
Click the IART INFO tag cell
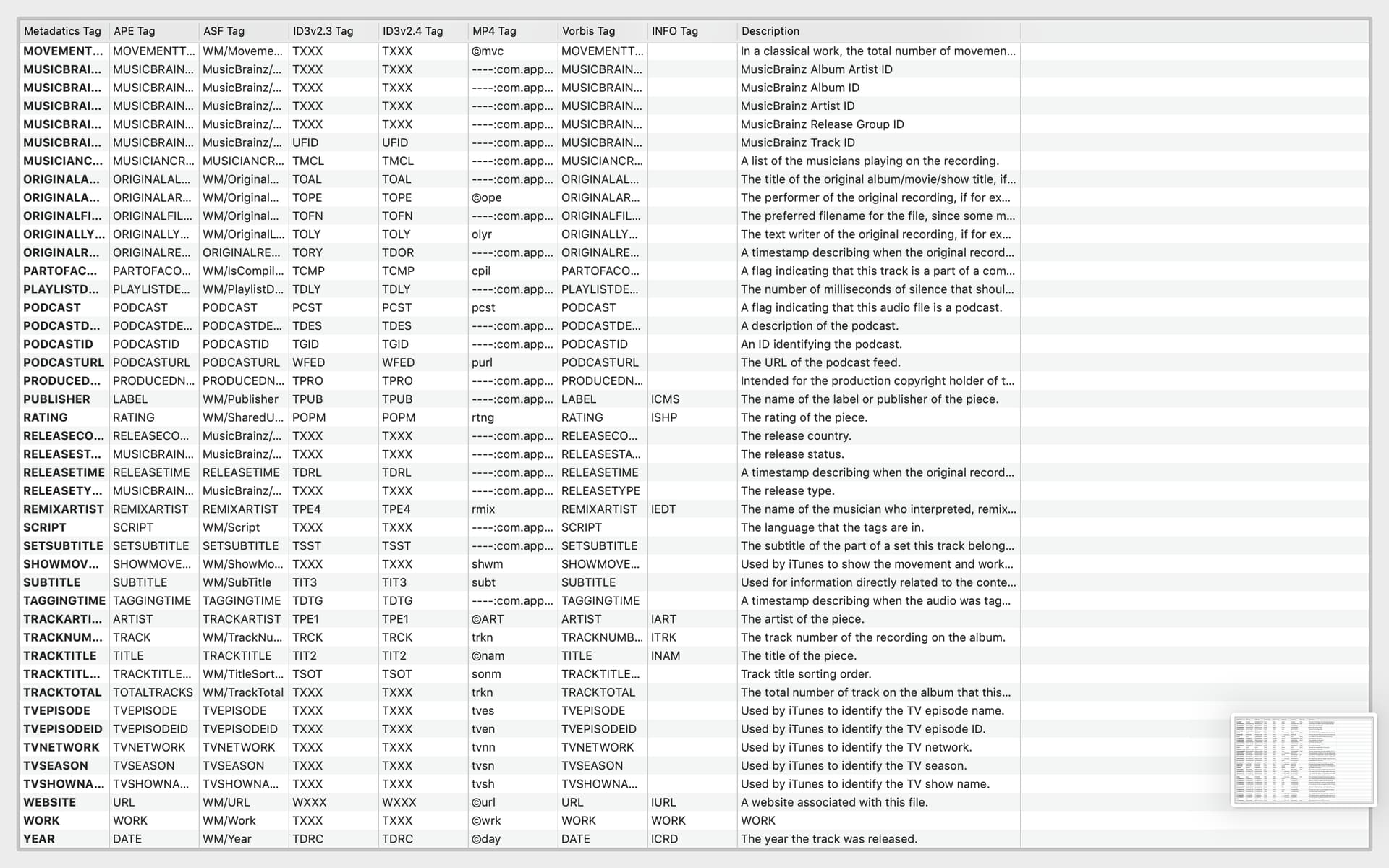pos(663,619)
